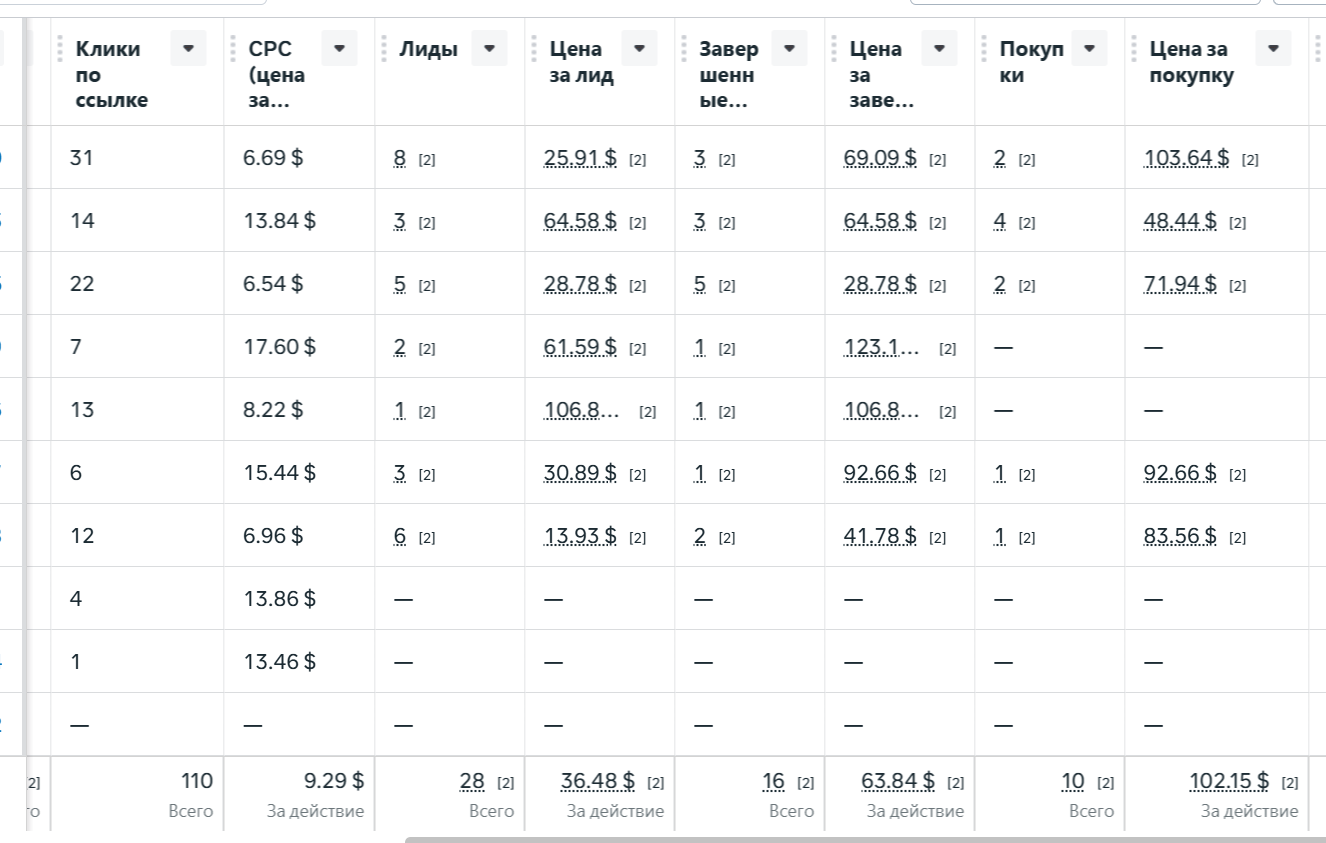Image resolution: width=1326 pixels, height=843 pixels.
Task: Click the grip icon beside Цена за лид
Action: pos(533,48)
